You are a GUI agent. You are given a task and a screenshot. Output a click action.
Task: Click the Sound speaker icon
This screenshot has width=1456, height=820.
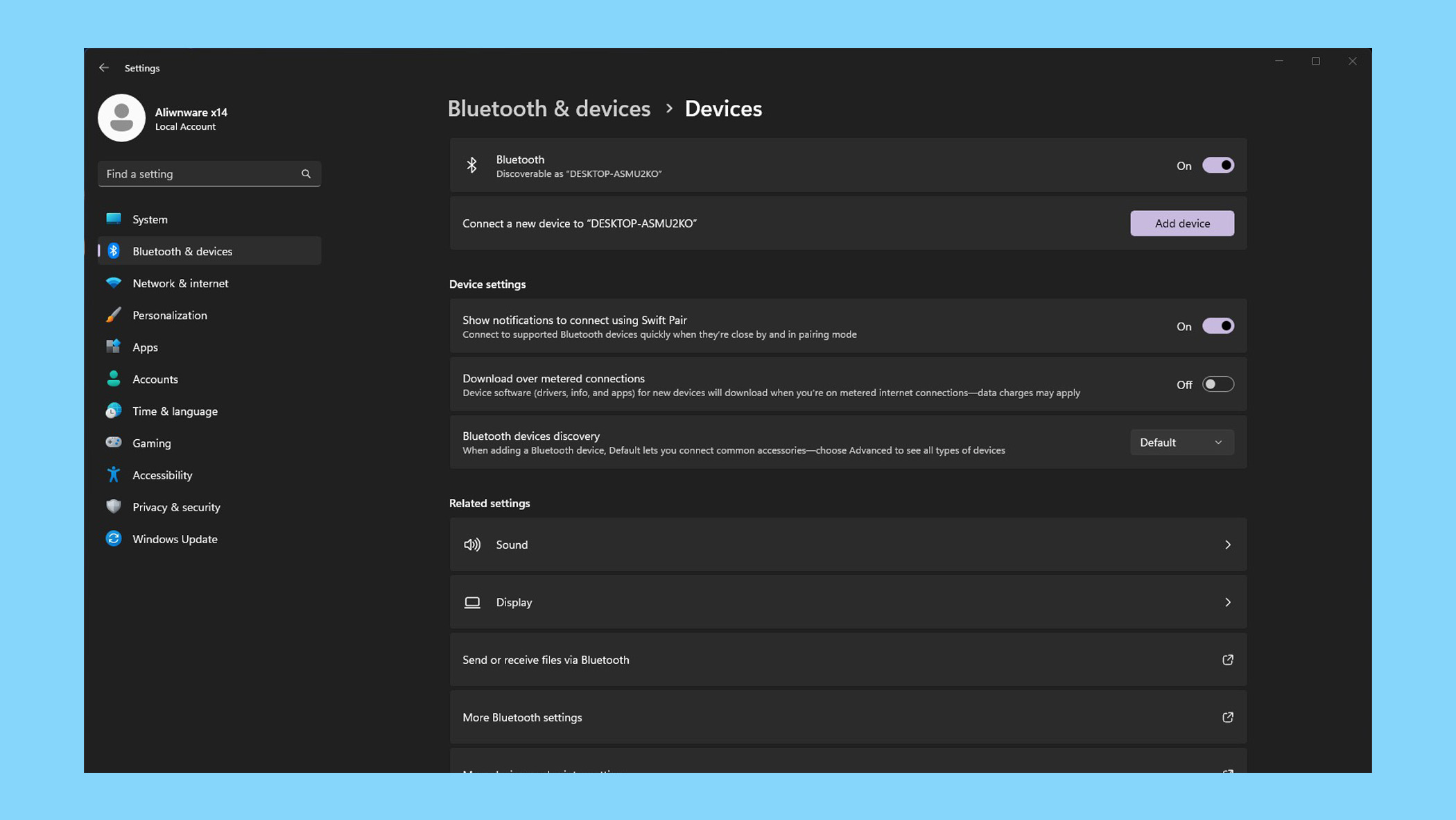(472, 545)
